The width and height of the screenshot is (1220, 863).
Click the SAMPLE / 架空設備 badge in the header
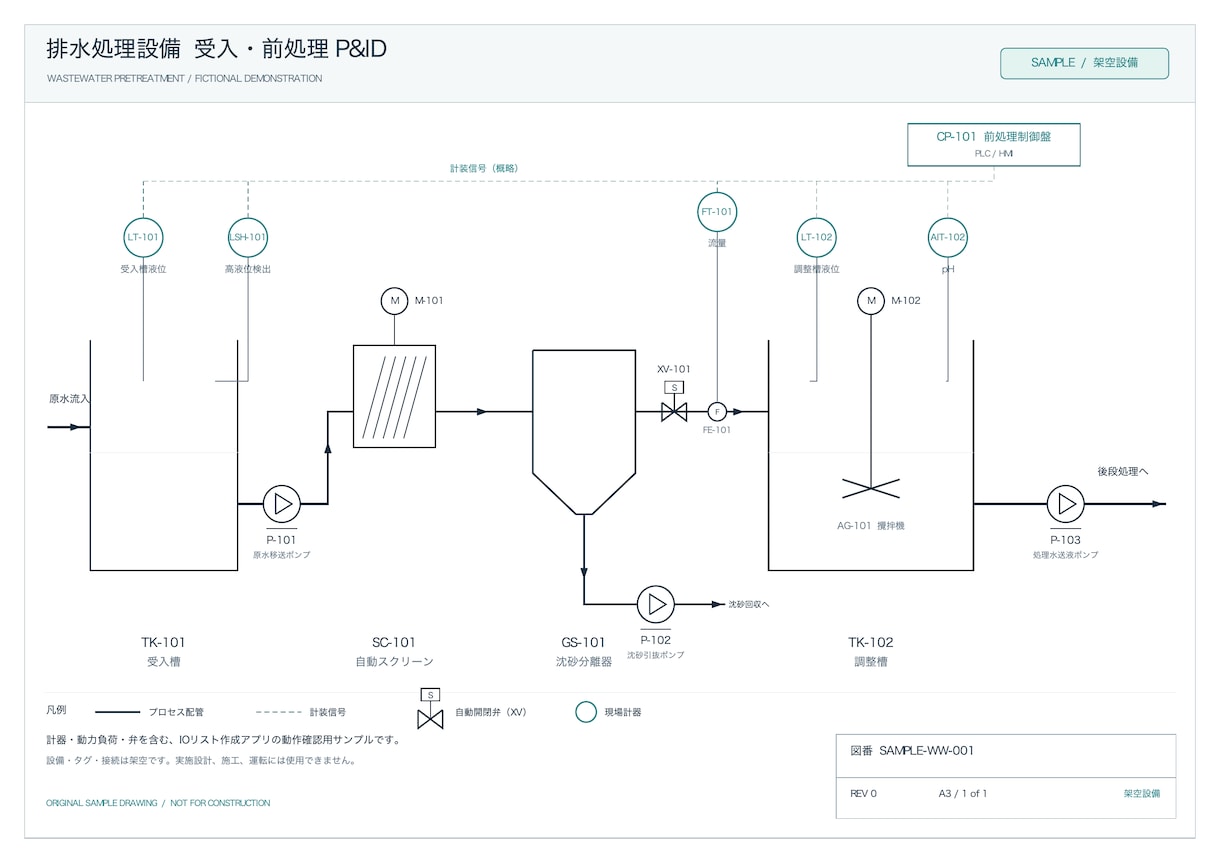tap(1084, 63)
